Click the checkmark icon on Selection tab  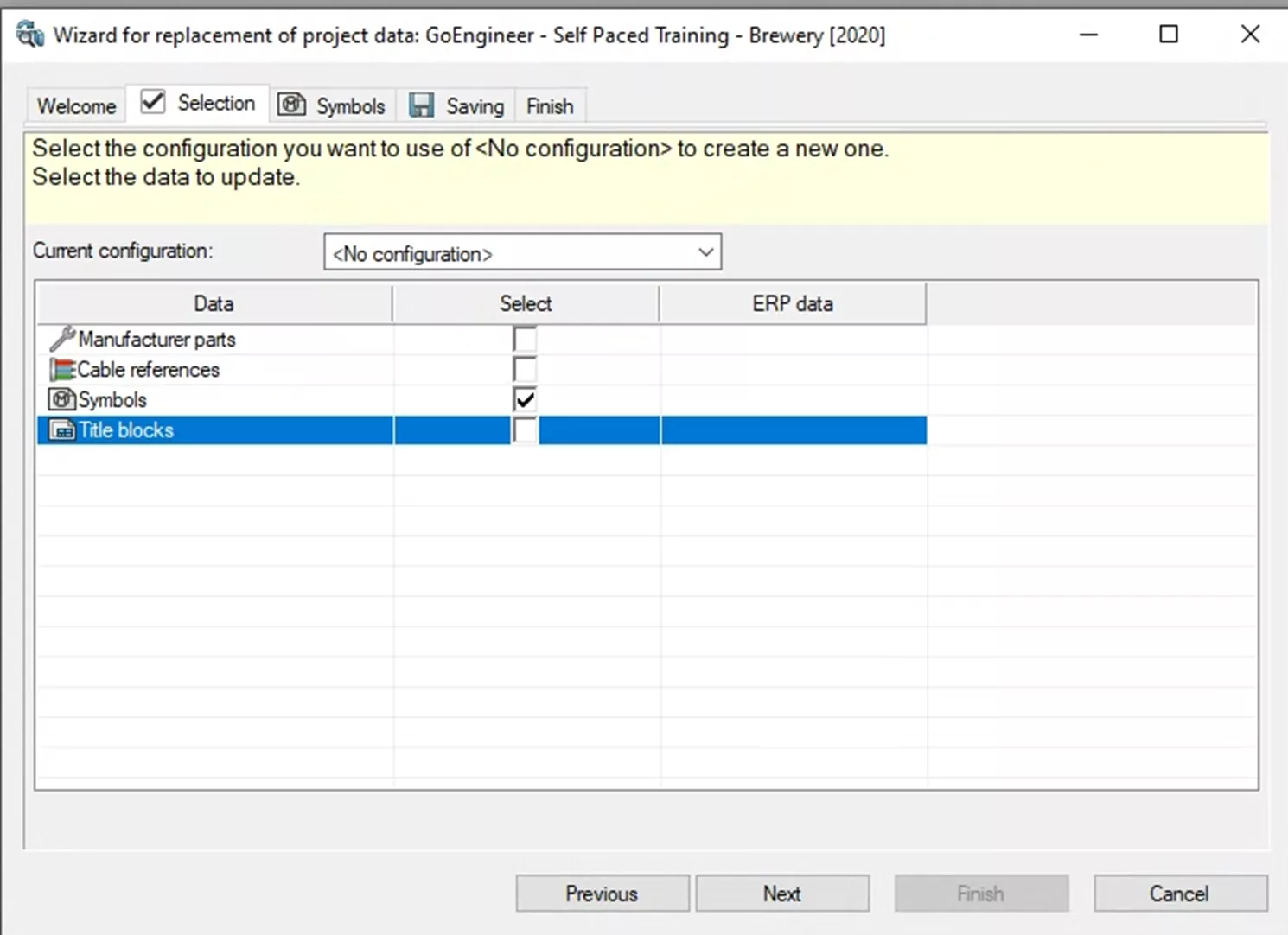(153, 103)
